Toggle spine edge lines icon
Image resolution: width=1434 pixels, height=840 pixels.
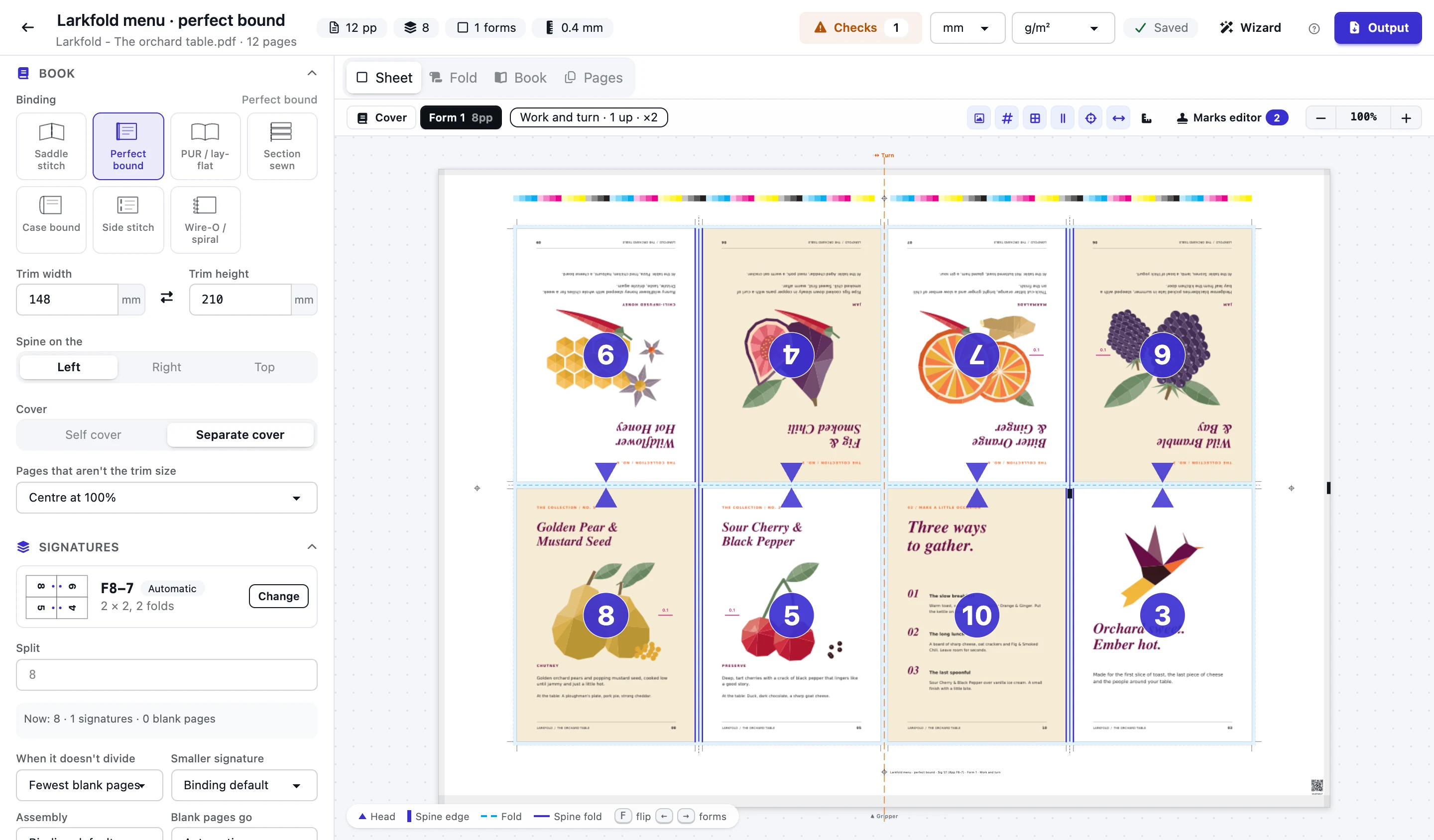click(1063, 118)
